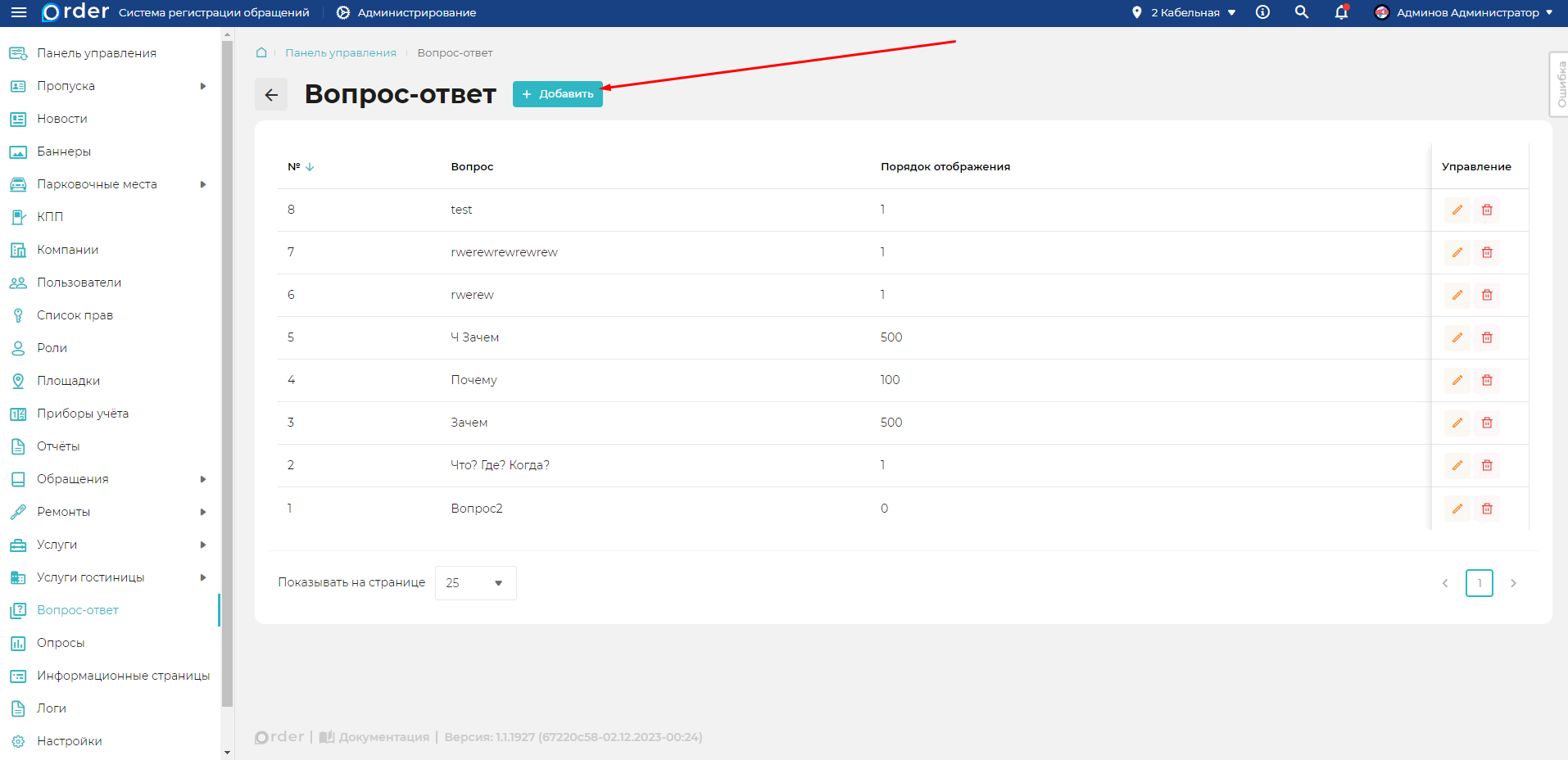This screenshot has height=760, width=1568.
Task: Open the notifications bell
Action: (x=1341, y=12)
